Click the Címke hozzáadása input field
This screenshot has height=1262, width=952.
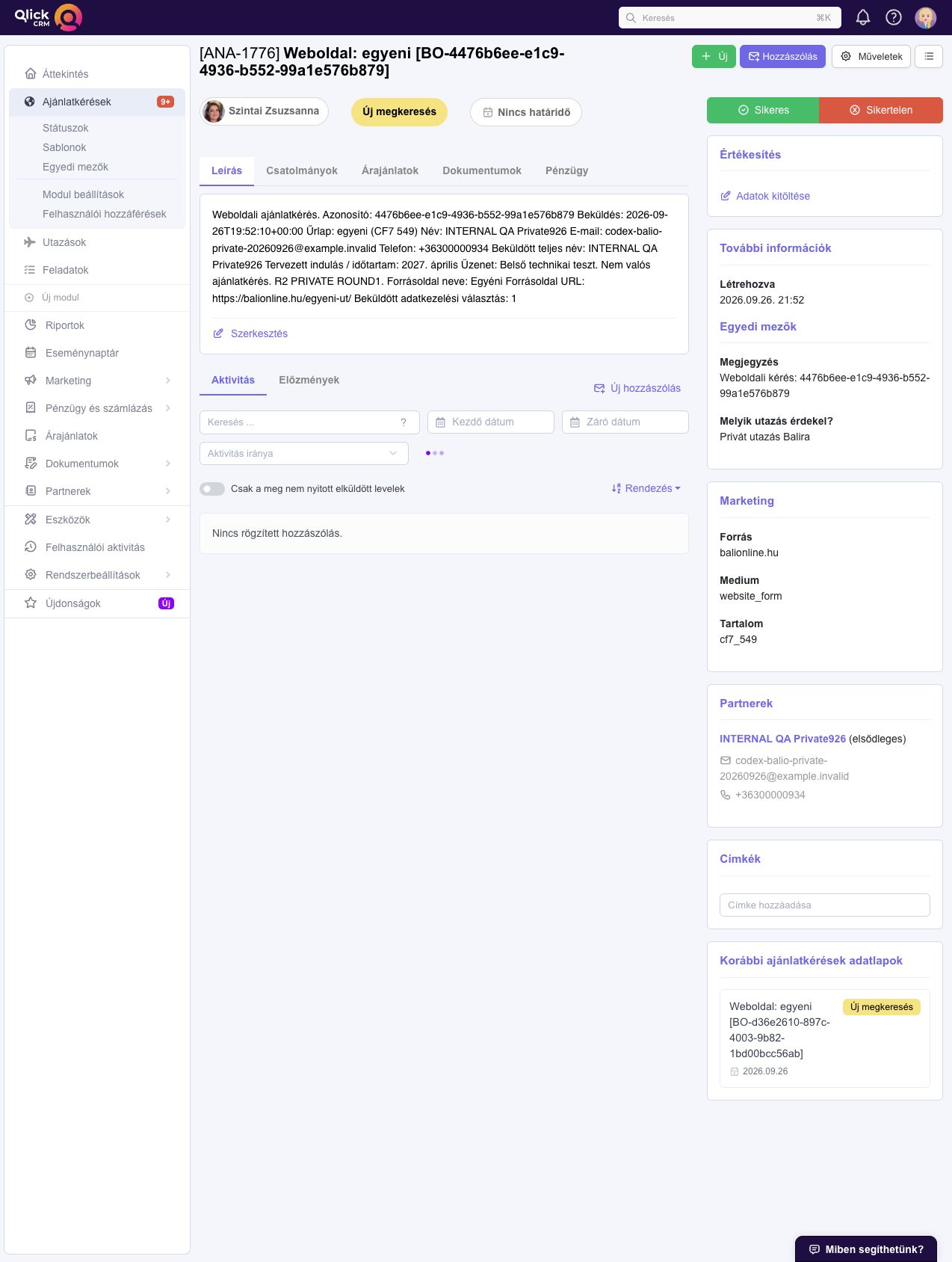[x=825, y=905]
